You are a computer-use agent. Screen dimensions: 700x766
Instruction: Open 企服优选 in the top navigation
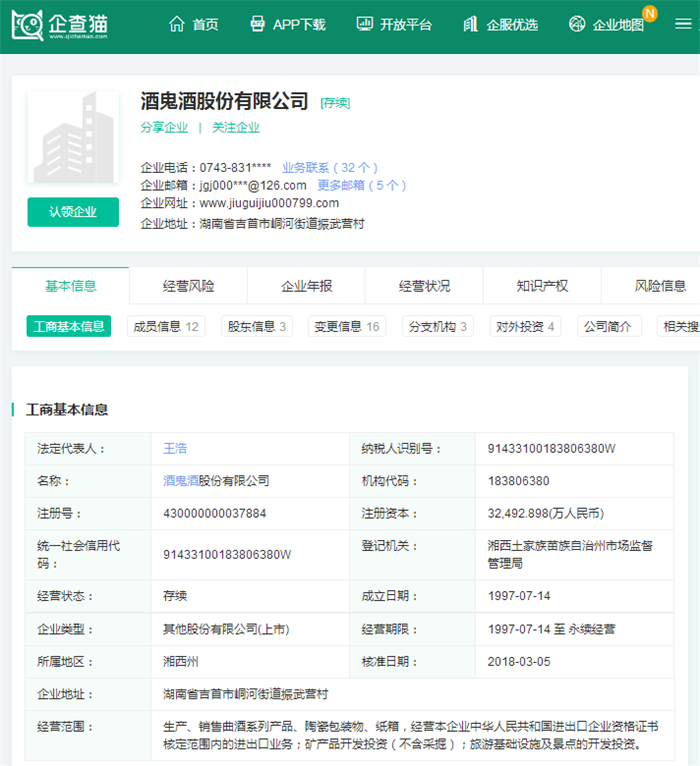[x=512, y=24]
